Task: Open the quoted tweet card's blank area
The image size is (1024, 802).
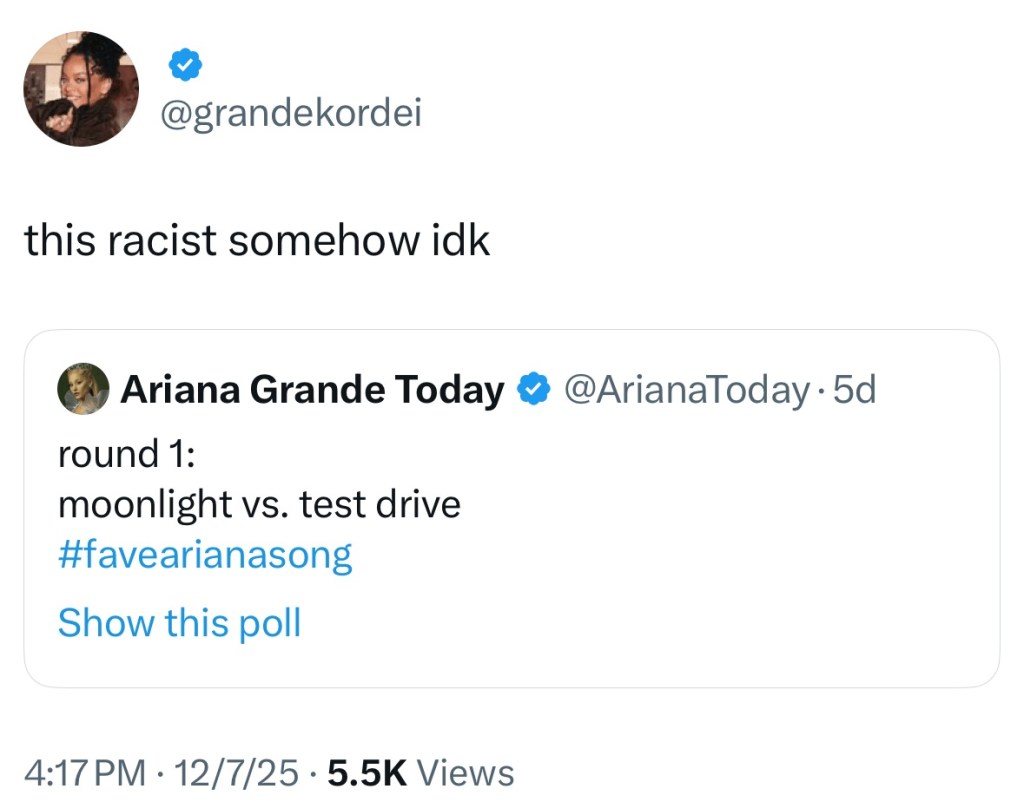Action: (x=700, y=560)
